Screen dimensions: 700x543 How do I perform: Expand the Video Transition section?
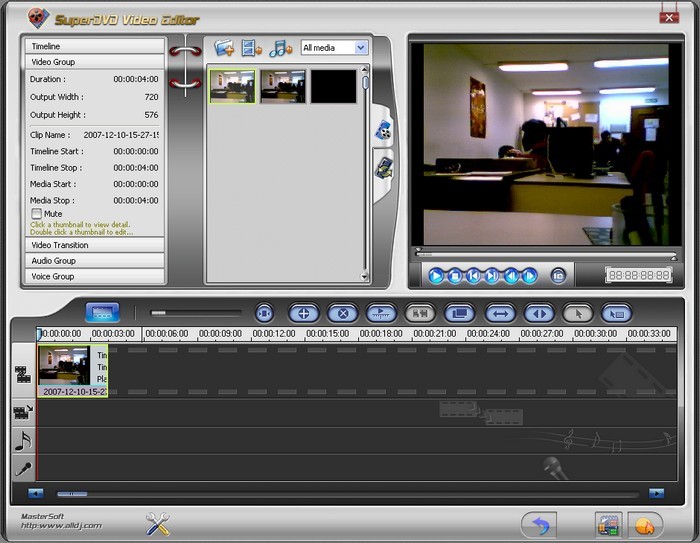coord(94,245)
